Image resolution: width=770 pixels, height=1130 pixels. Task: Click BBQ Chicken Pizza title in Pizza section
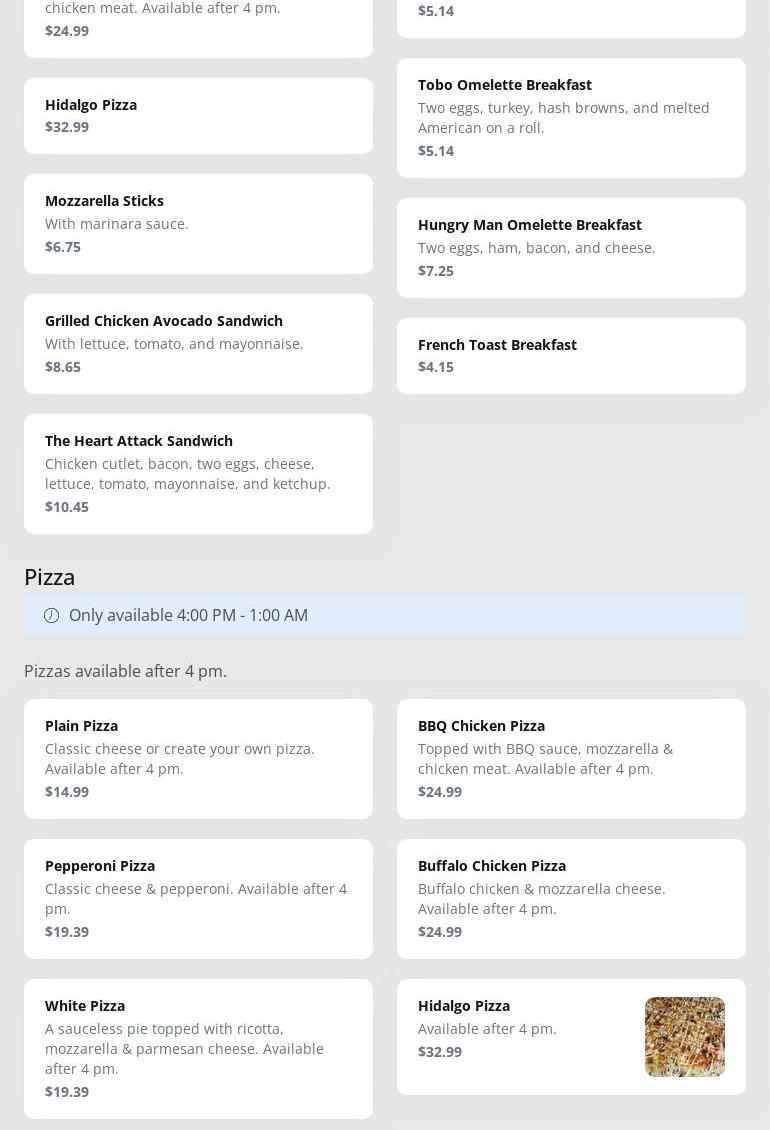click(x=481, y=725)
